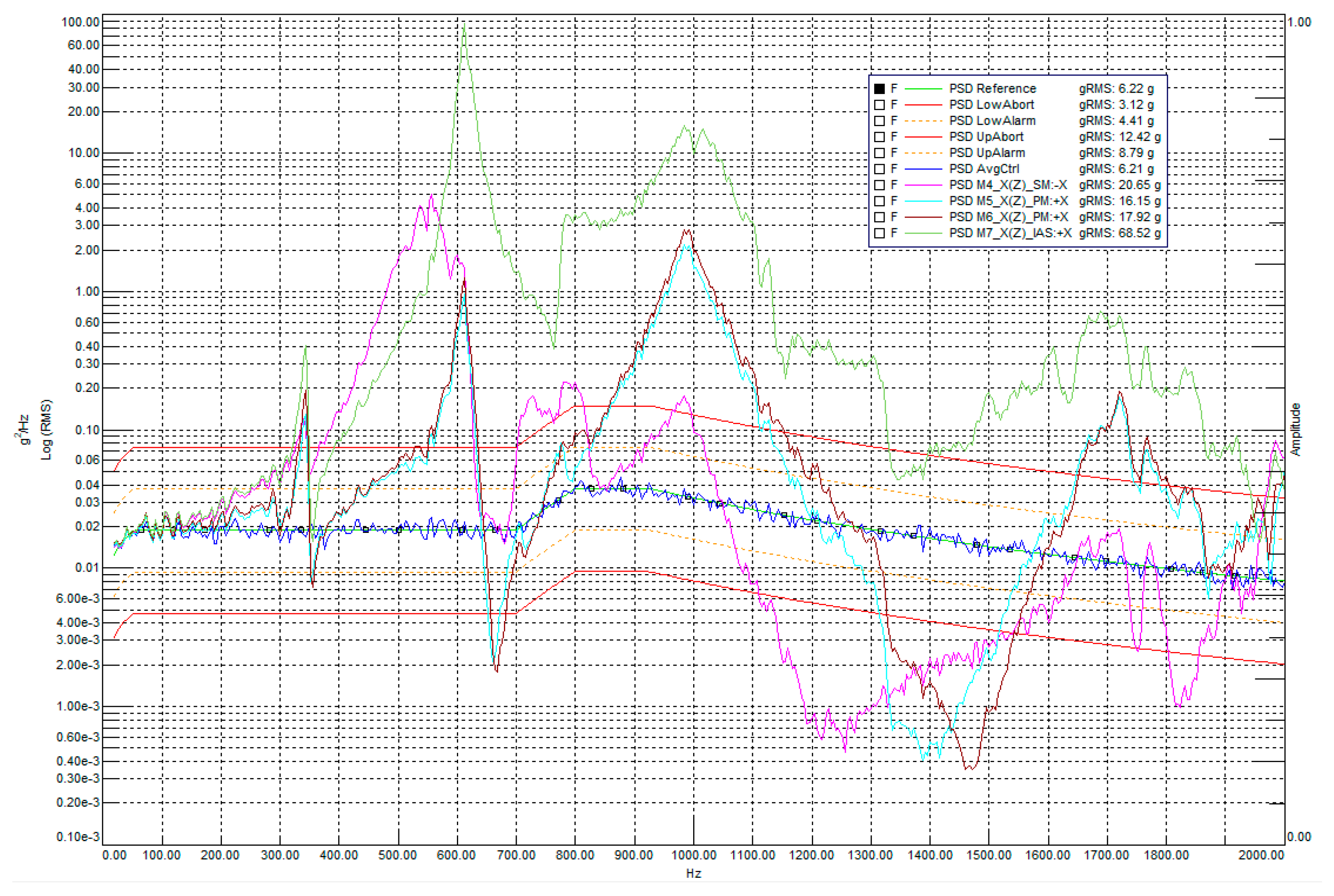Enable the PSD M4_X(Z)_SM:-X checkbox

880,185
